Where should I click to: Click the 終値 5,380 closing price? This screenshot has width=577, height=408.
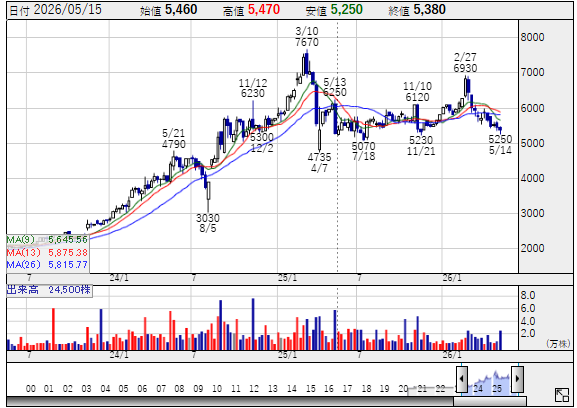pyautogui.click(x=417, y=10)
